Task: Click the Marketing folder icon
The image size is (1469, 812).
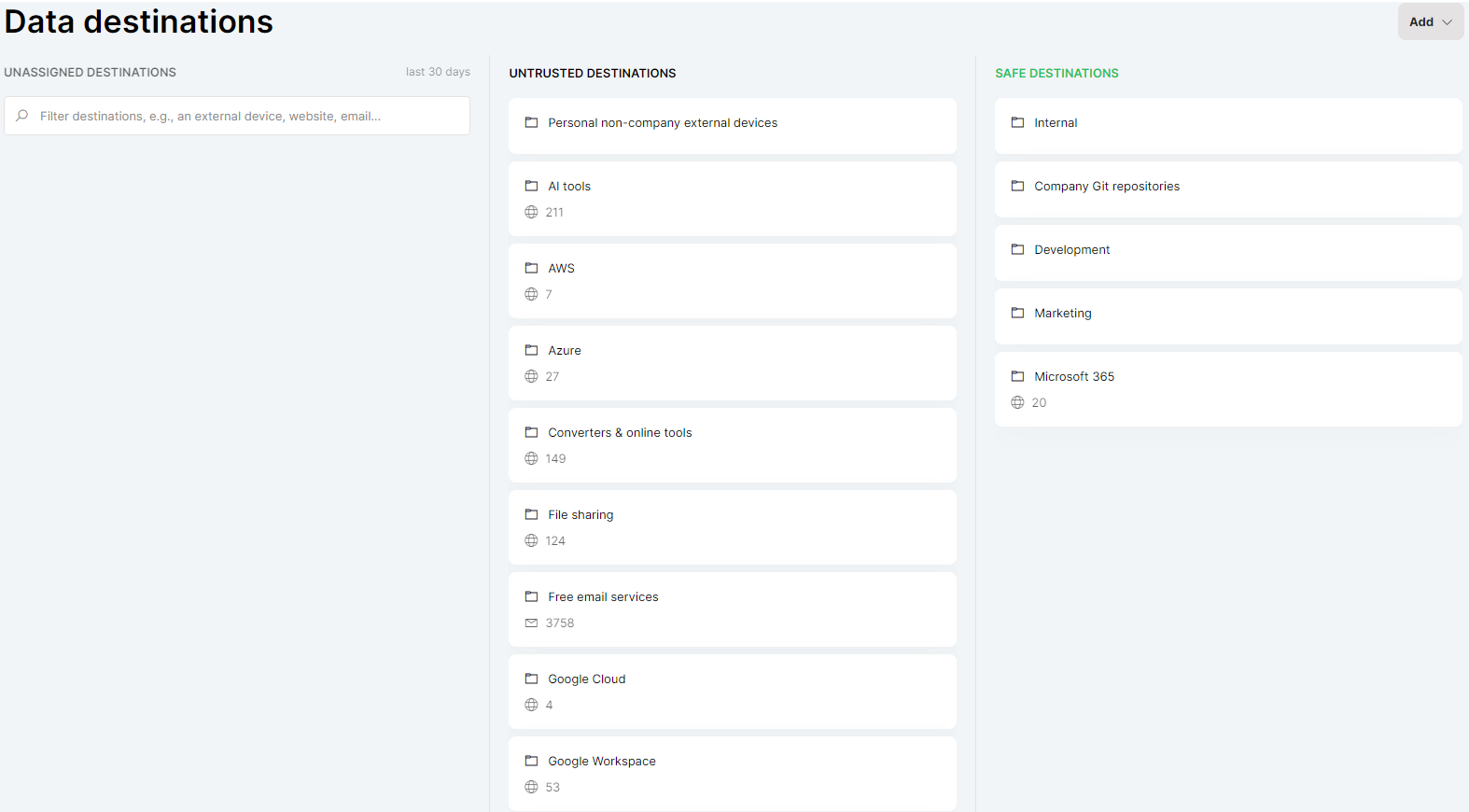Action: 1017,313
